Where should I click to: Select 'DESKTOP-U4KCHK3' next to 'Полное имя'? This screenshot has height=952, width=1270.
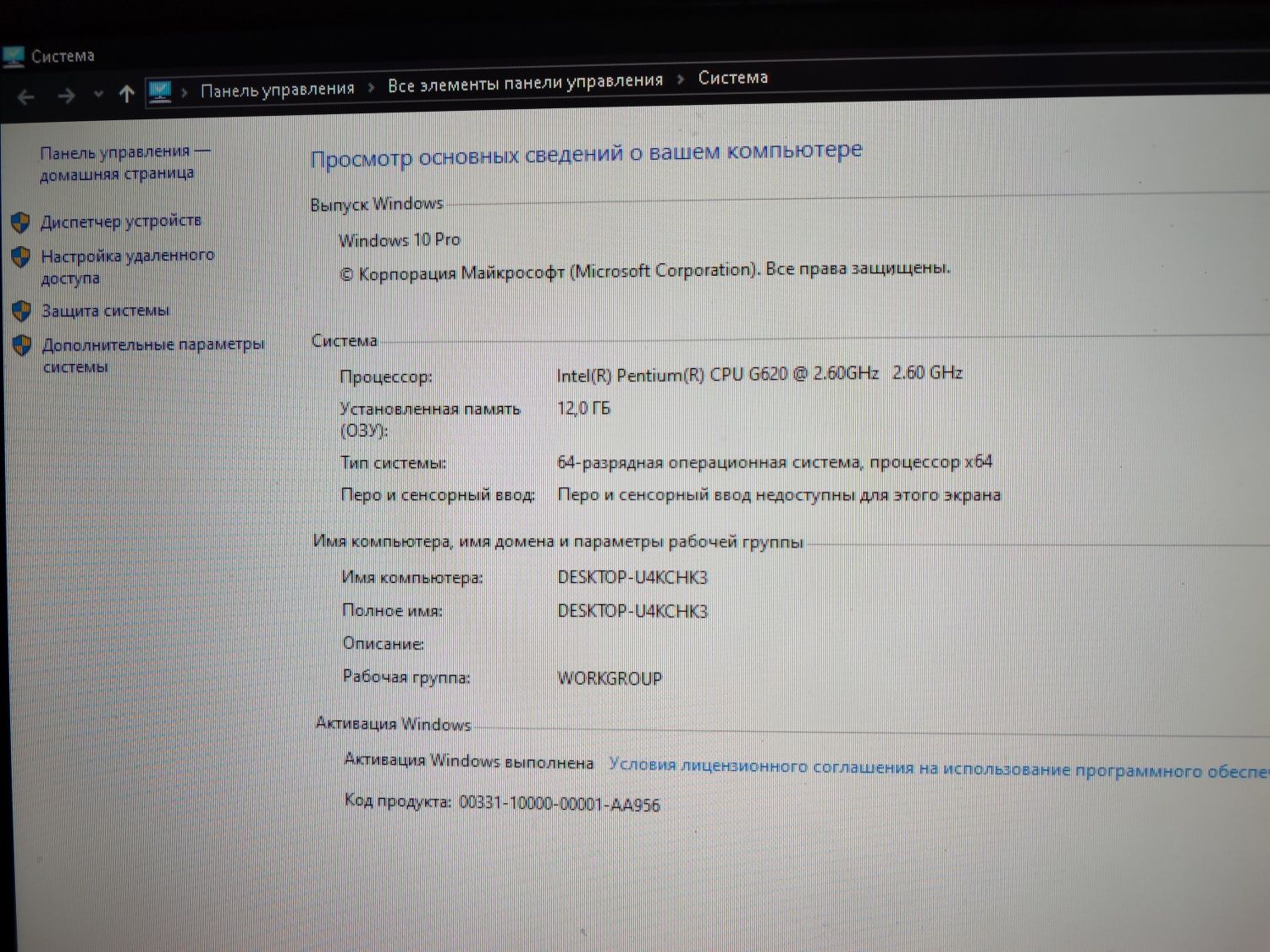pyautogui.click(x=632, y=611)
